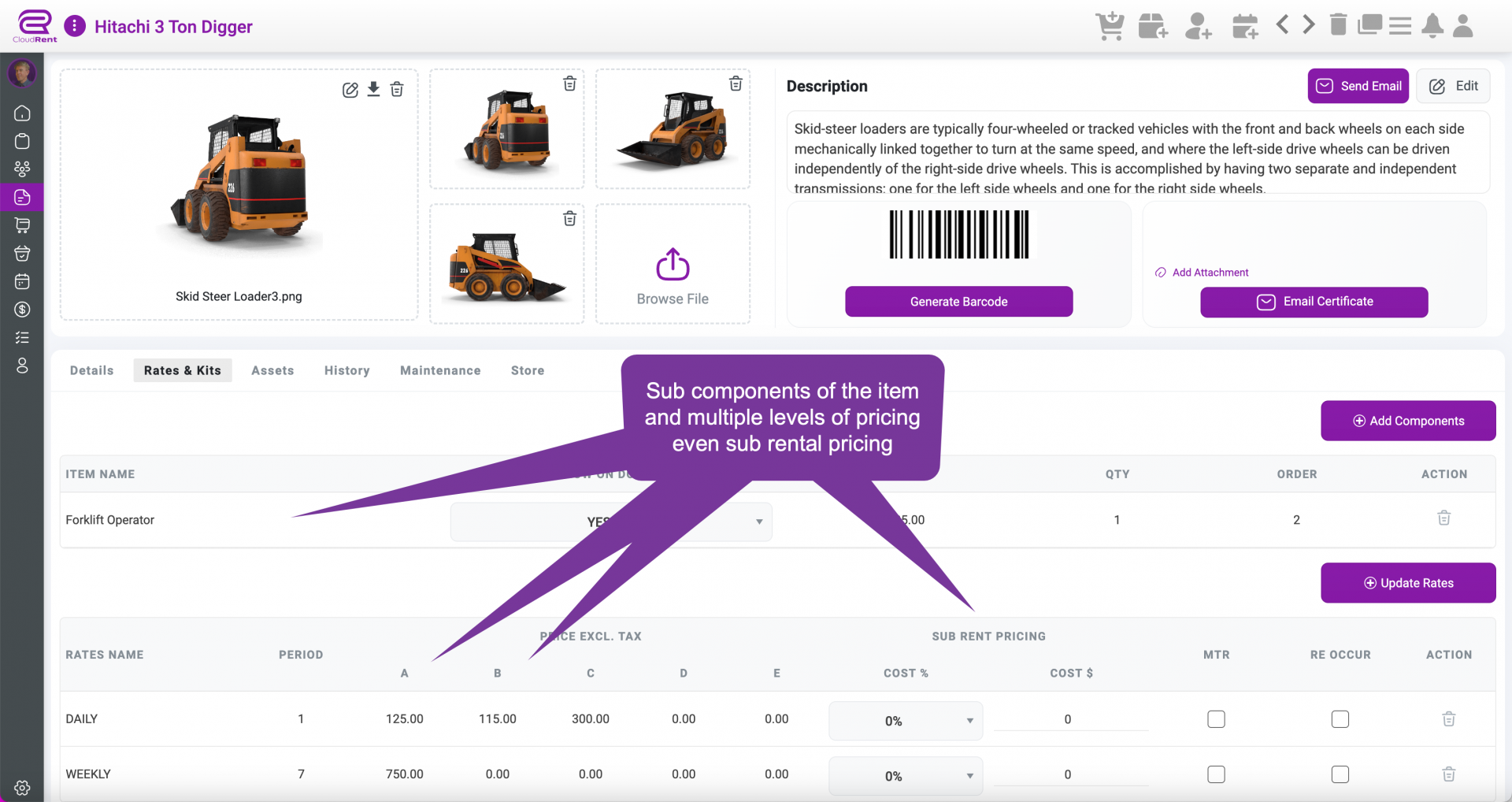Click Browse File upload area
Viewport: 1512px width, 802px height.
pos(673,264)
